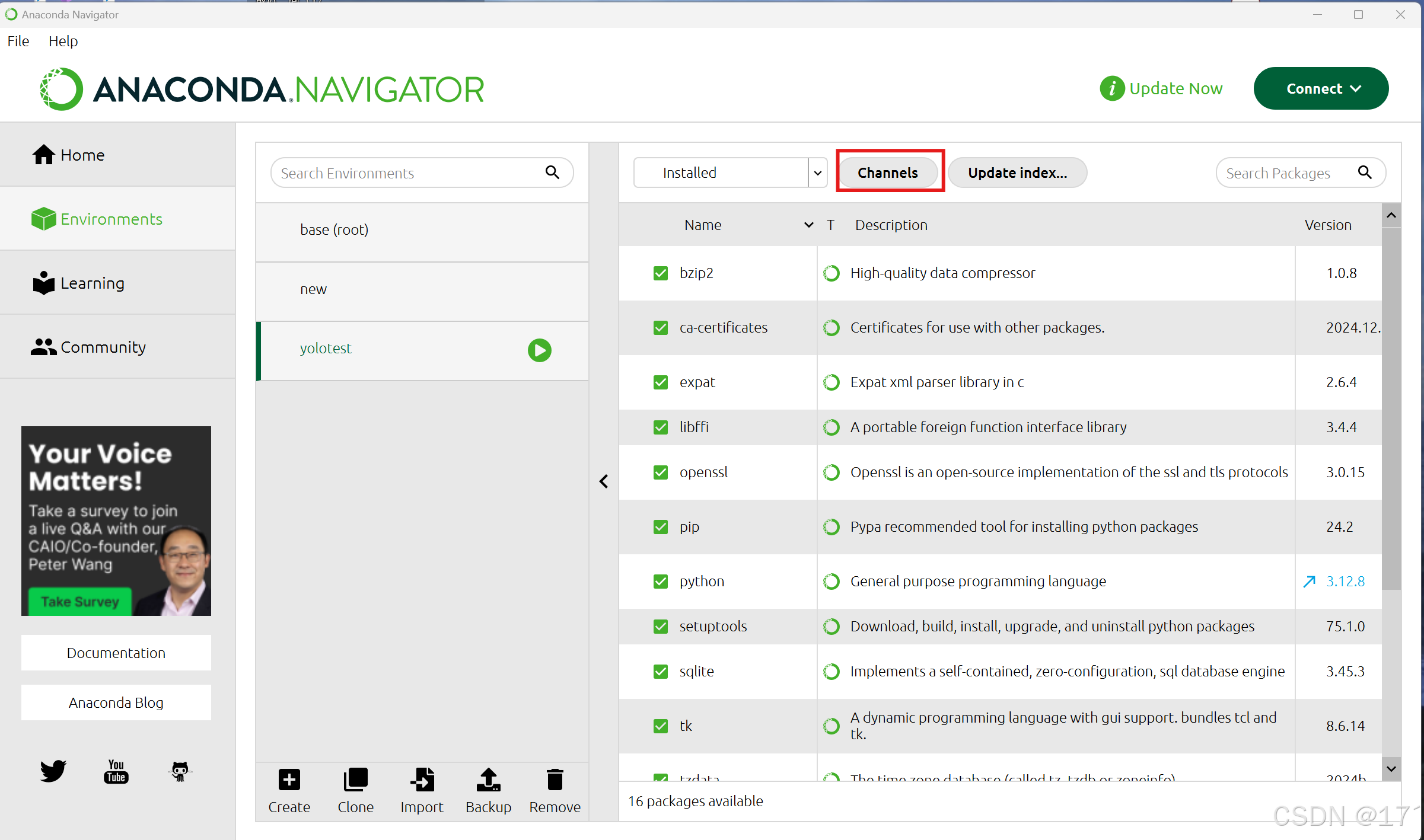Click the Create environment plus icon

(289, 780)
